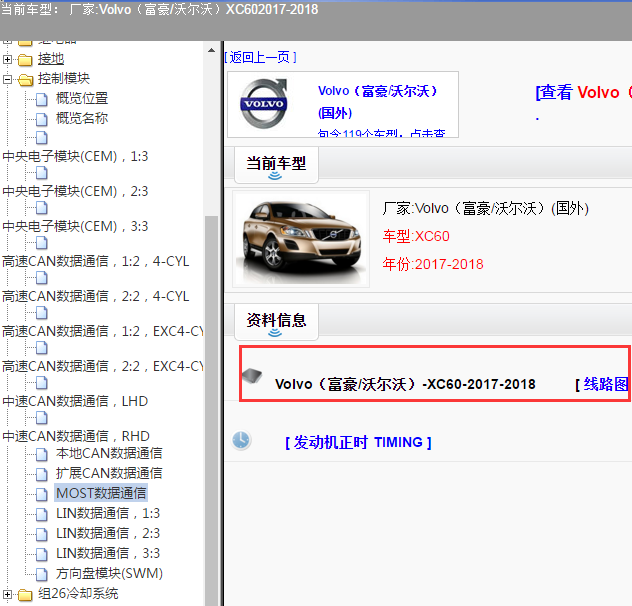This screenshot has width=632, height=606.
Task: Select 中速CAN数据通信，LHD entry
Action: click(75, 401)
